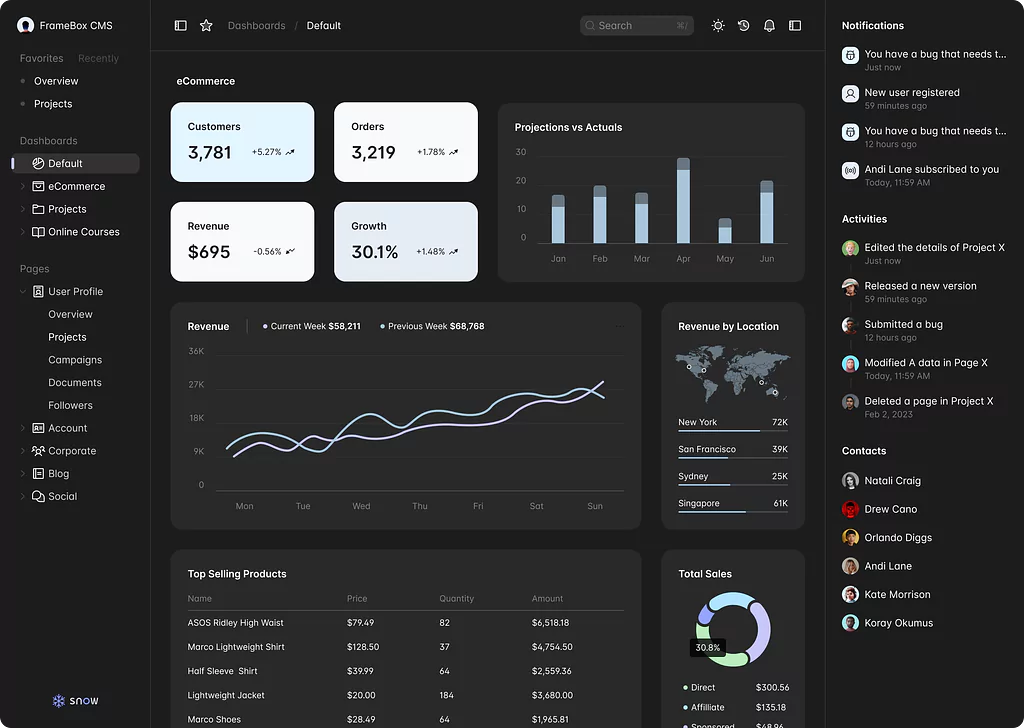Open the history clock icon in toolbar
Viewport: 1024px width, 728px height.
743,25
